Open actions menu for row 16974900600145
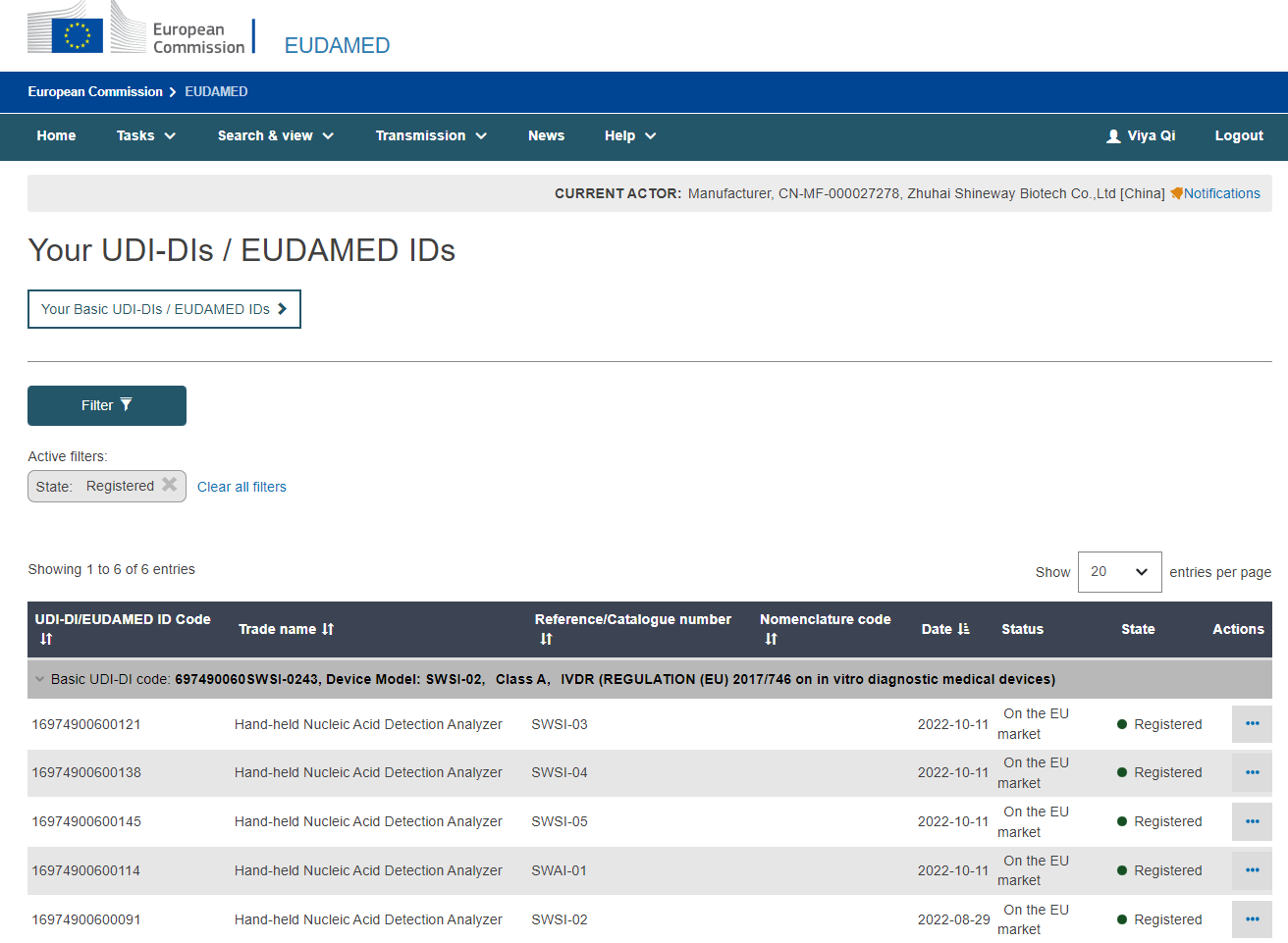Viewport: 1288px width, 943px height. click(x=1252, y=821)
